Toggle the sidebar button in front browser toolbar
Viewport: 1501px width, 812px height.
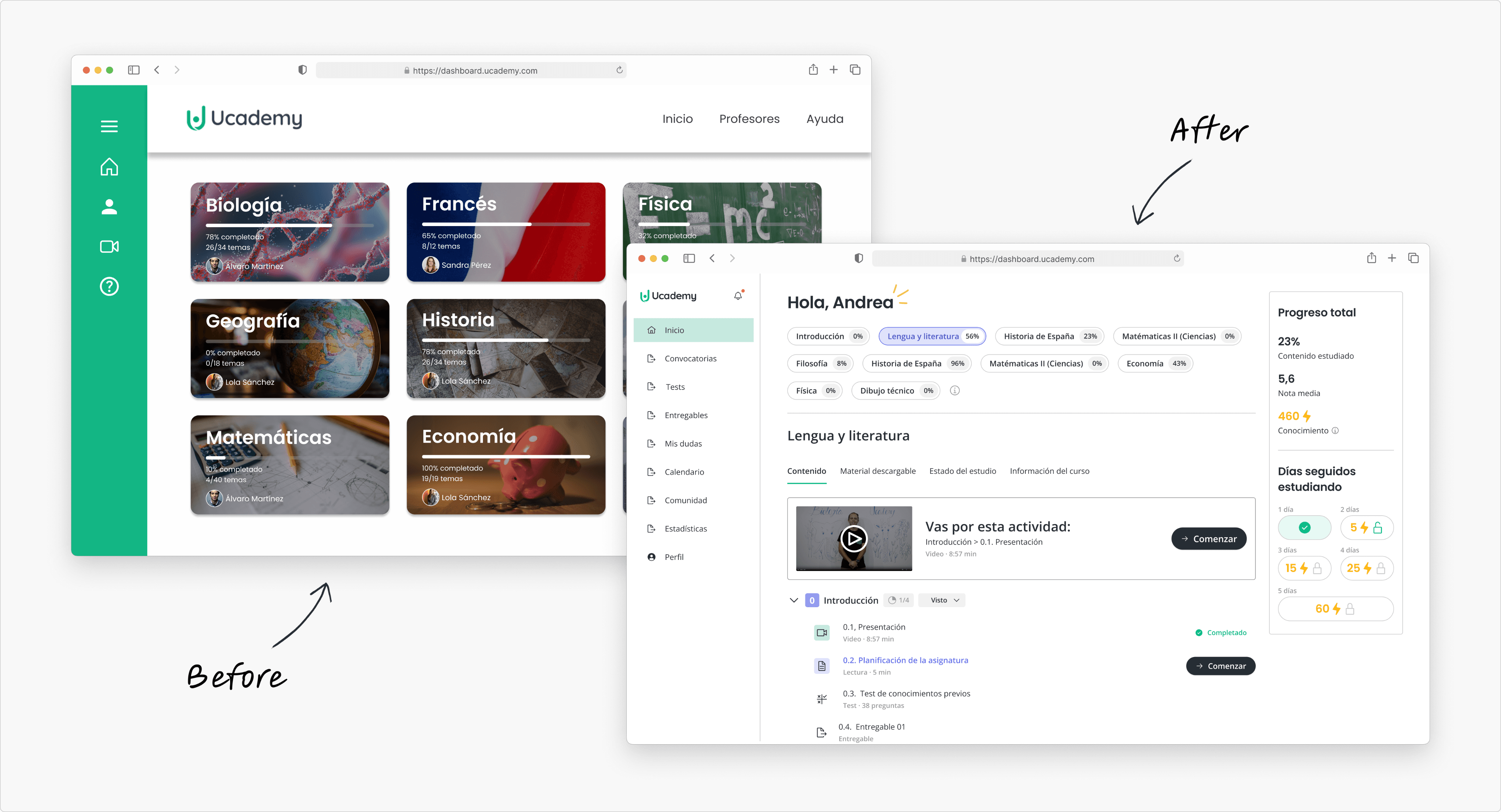(x=689, y=258)
